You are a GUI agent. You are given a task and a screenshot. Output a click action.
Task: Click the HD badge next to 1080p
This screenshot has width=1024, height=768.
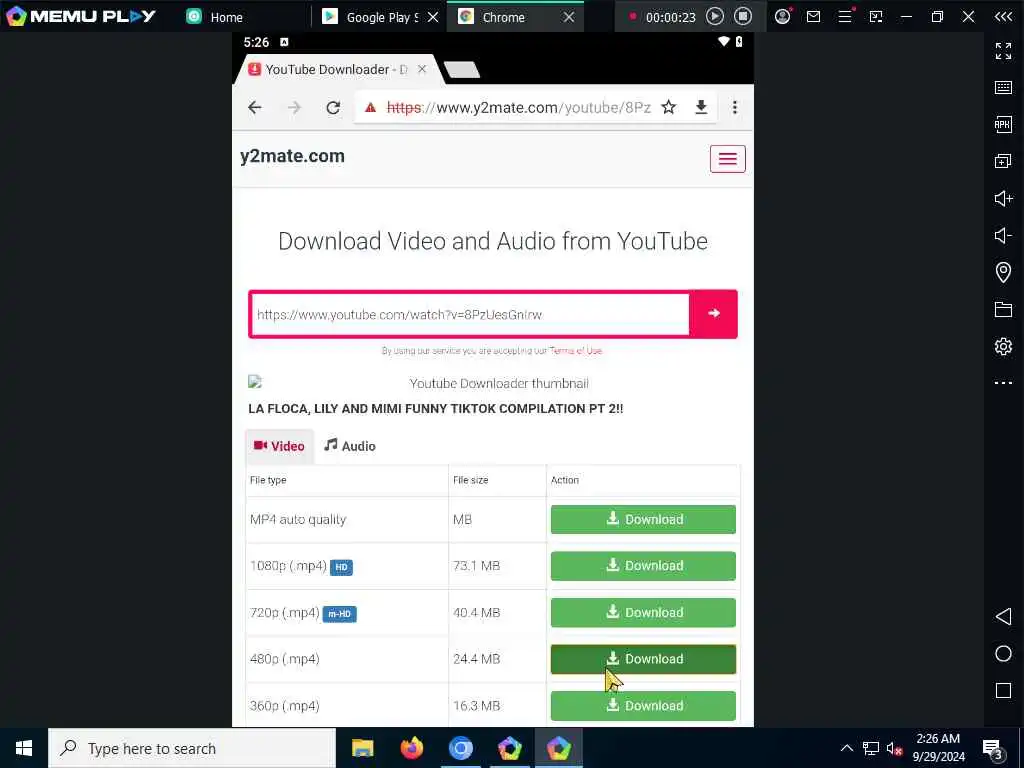tap(341, 568)
